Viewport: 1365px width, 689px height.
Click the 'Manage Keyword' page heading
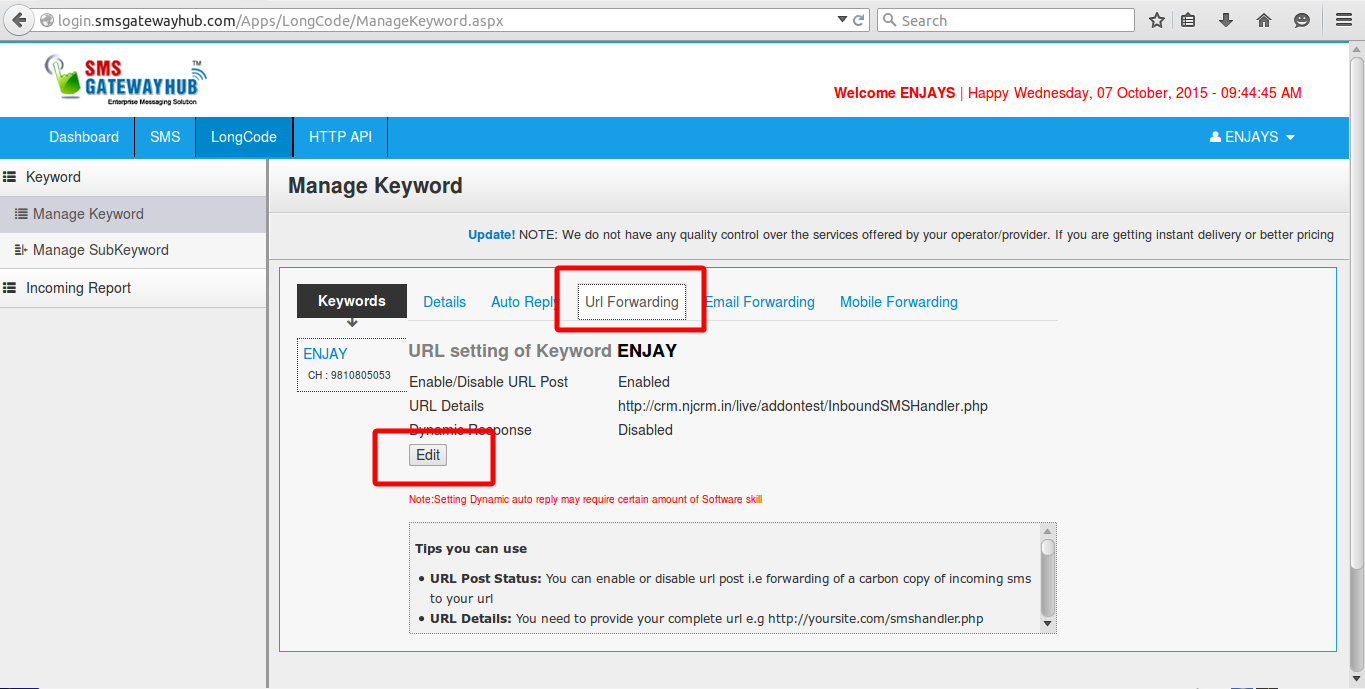click(375, 186)
